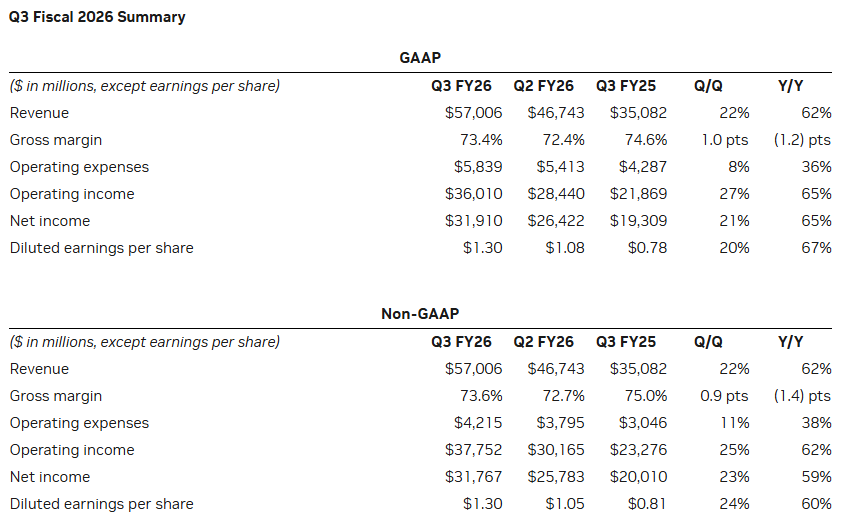This screenshot has height=523, width=845.
Task: Select the GAAP diluted EPS value $0.78
Action: click(647, 248)
